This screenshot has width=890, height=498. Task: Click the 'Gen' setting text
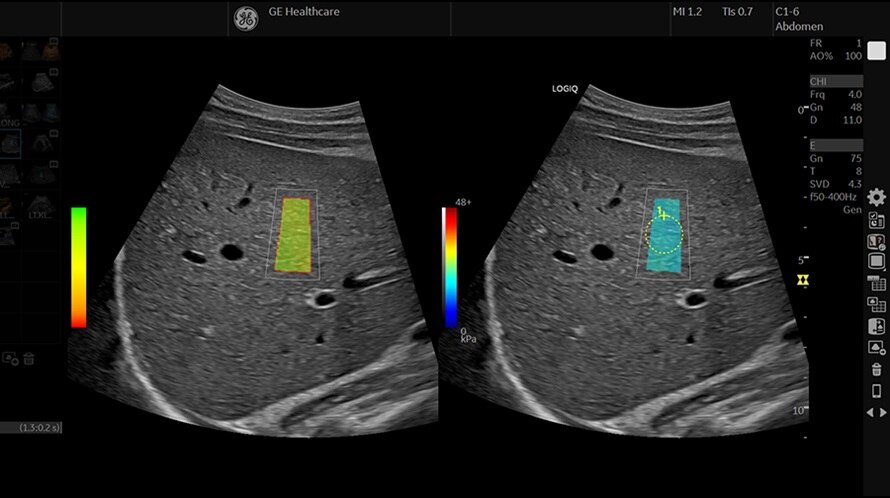tap(852, 210)
